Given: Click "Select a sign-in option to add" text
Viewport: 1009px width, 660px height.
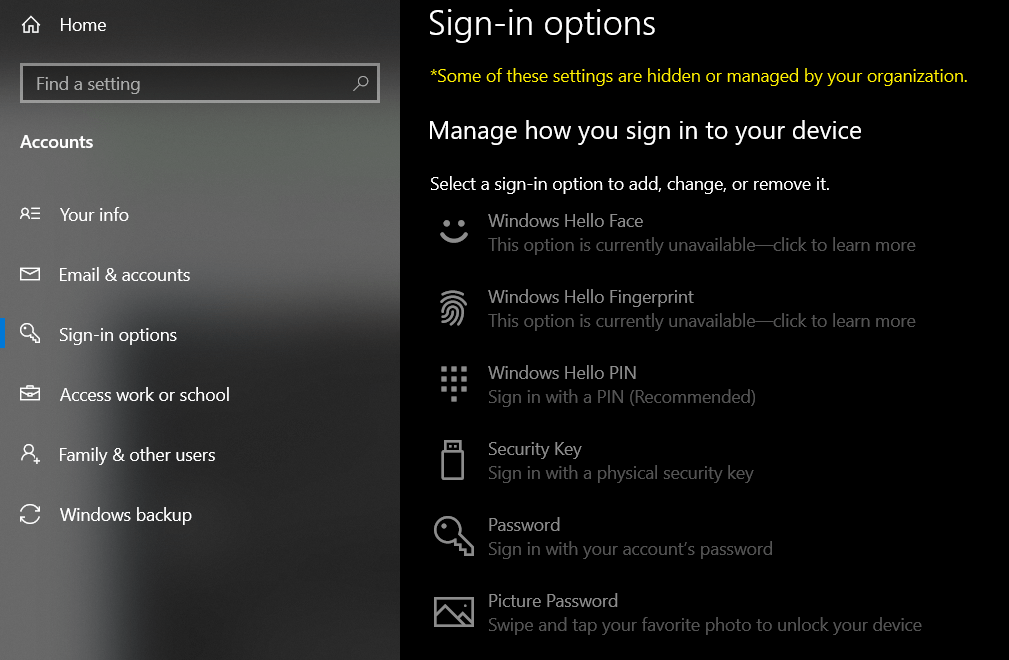Looking at the screenshot, I should [x=630, y=184].
